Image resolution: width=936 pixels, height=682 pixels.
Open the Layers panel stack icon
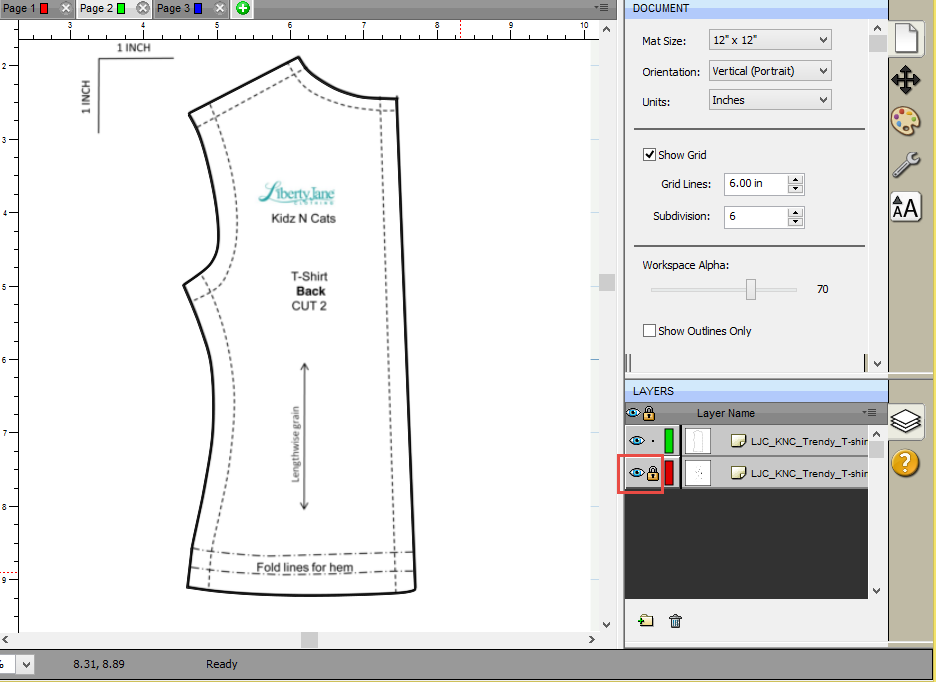(906, 422)
